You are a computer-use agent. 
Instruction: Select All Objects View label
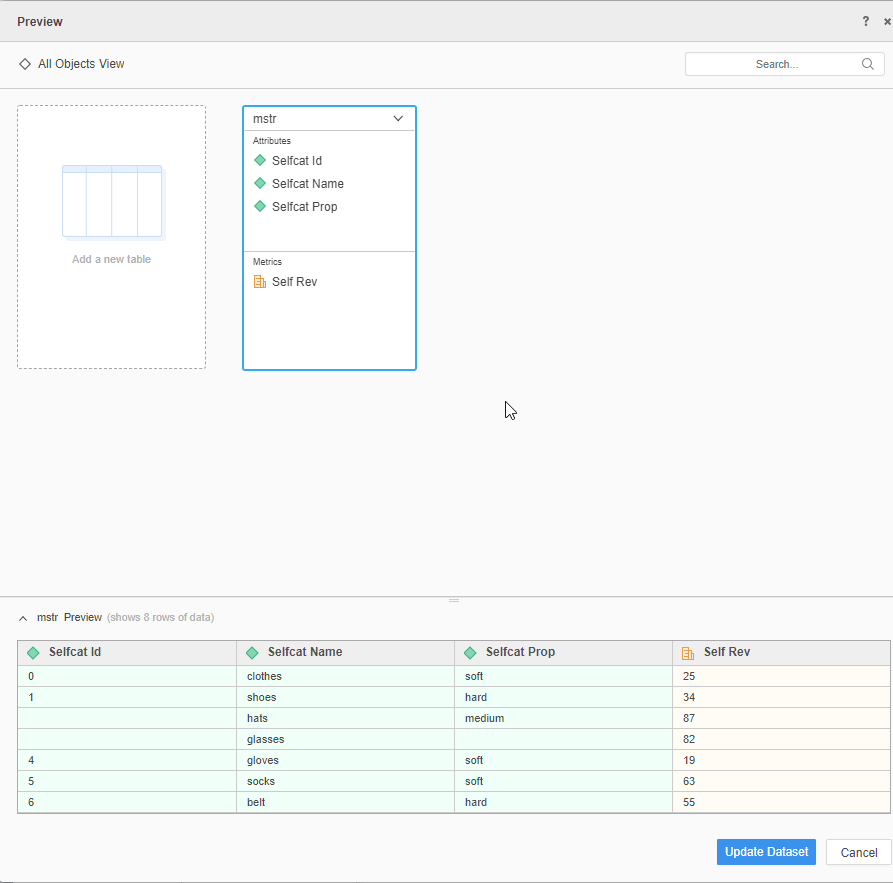coord(81,64)
